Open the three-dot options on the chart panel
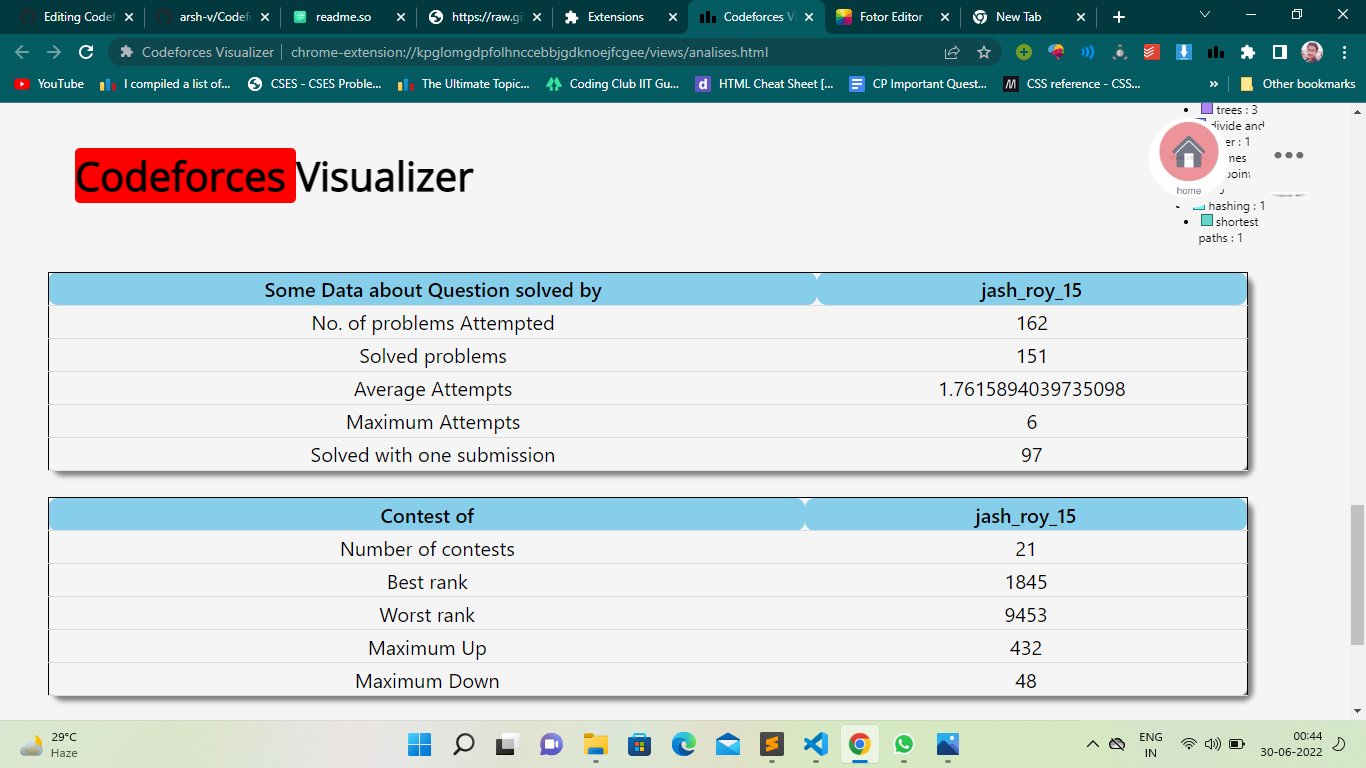This screenshot has width=1366, height=768. point(1289,155)
